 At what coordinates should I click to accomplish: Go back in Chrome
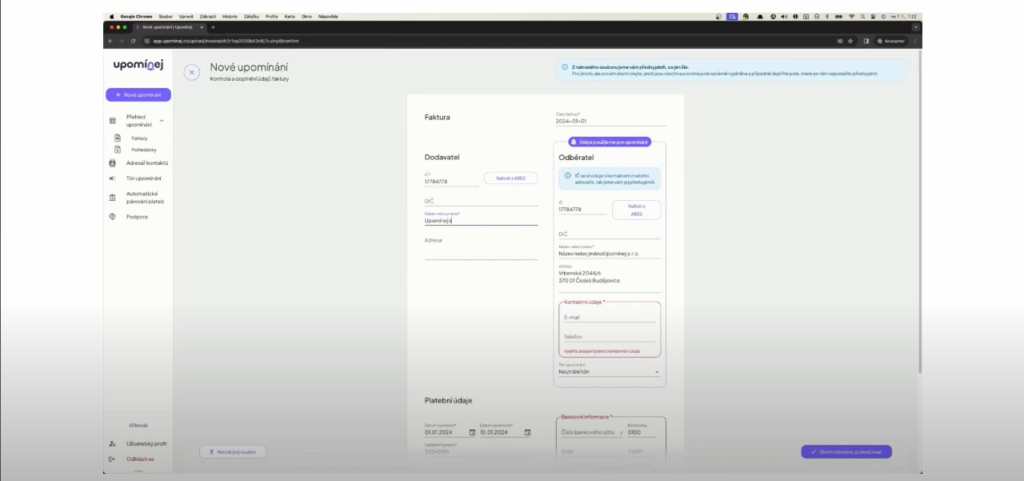click(110, 40)
